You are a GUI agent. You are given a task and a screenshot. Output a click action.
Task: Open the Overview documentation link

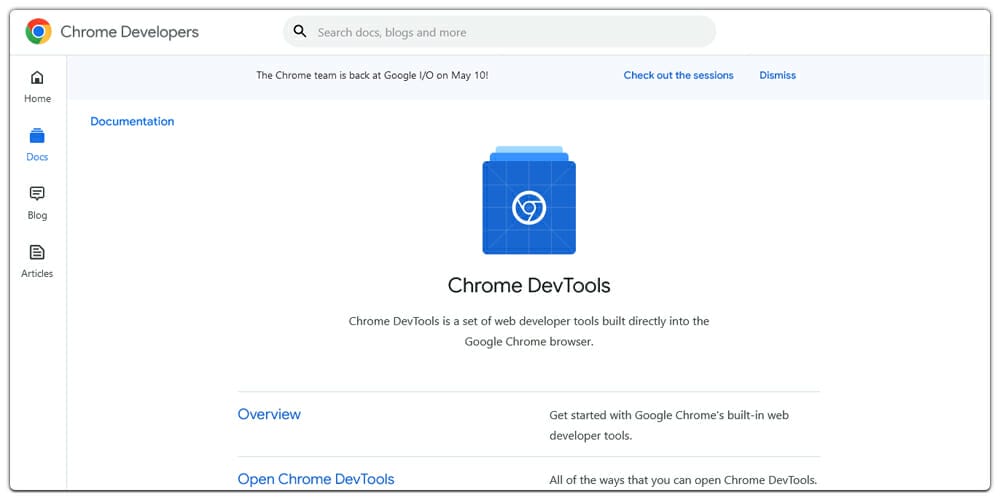[269, 414]
